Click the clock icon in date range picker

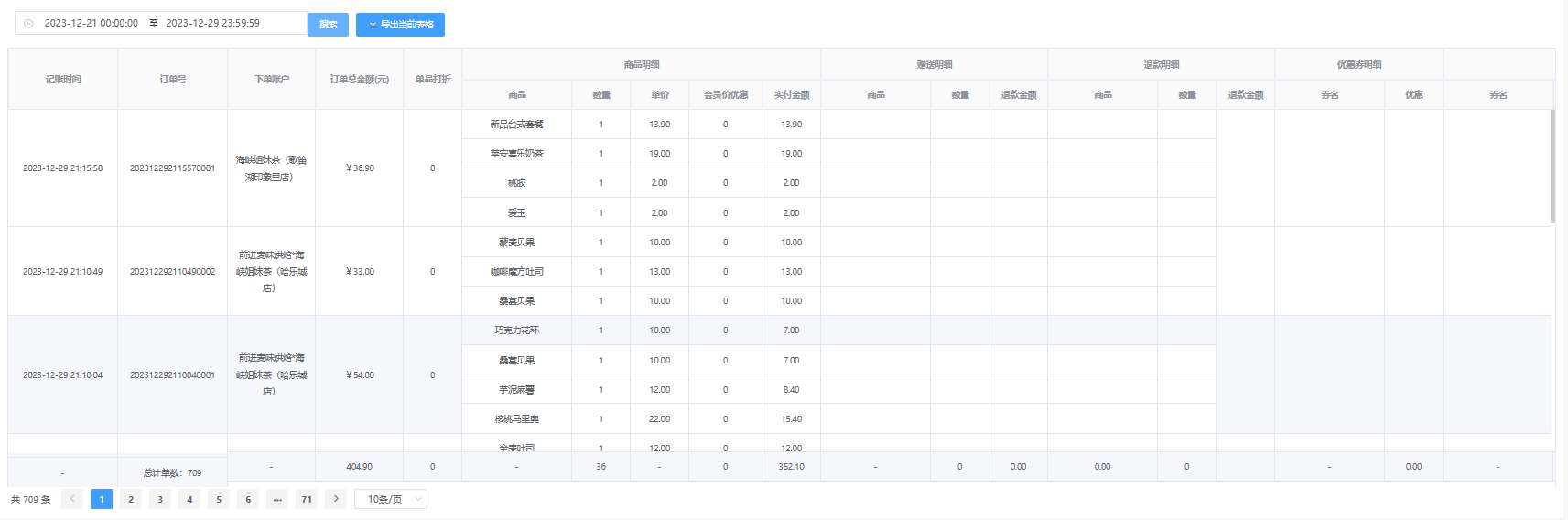click(x=28, y=24)
